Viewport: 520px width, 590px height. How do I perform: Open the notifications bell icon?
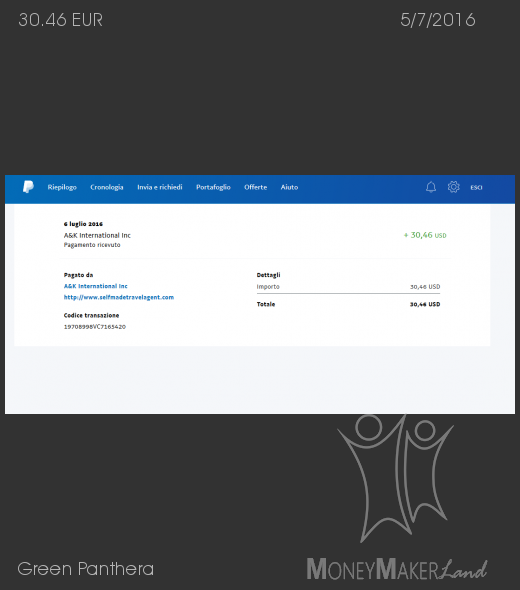click(x=431, y=187)
